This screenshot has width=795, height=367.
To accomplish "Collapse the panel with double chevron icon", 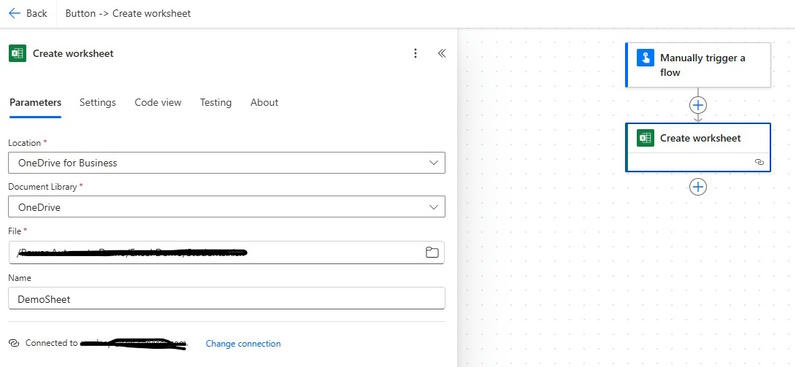I will (x=442, y=53).
